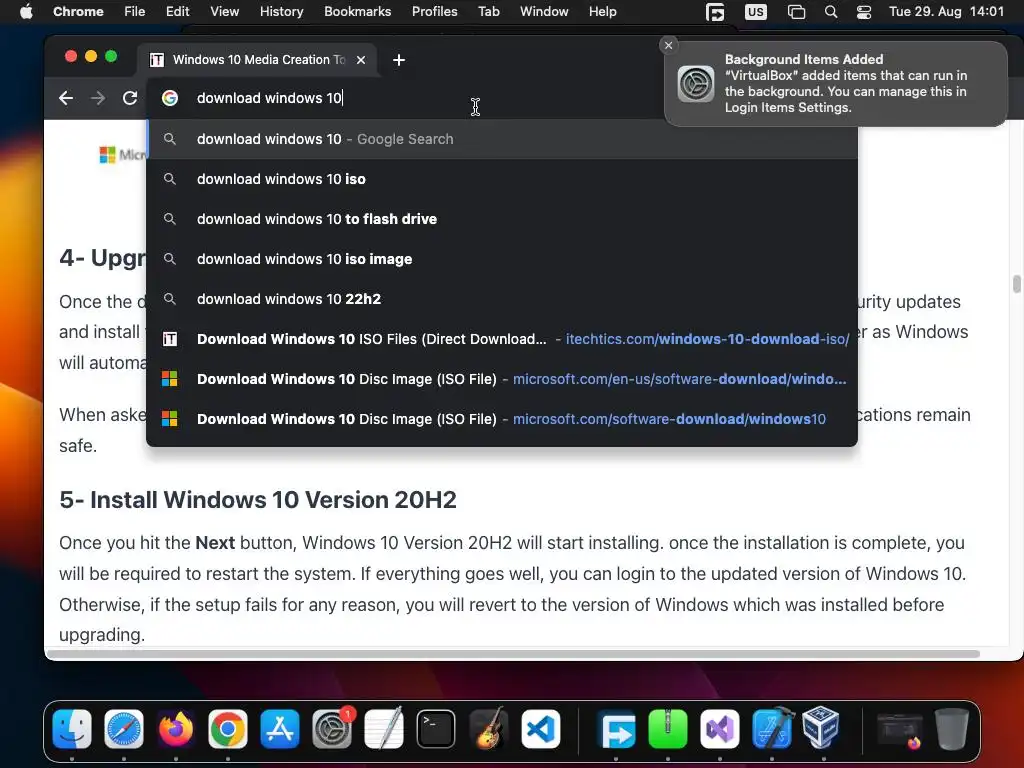Open the View menu
The height and width of the screenshot is (768, 1024).
tap(224, 12)
